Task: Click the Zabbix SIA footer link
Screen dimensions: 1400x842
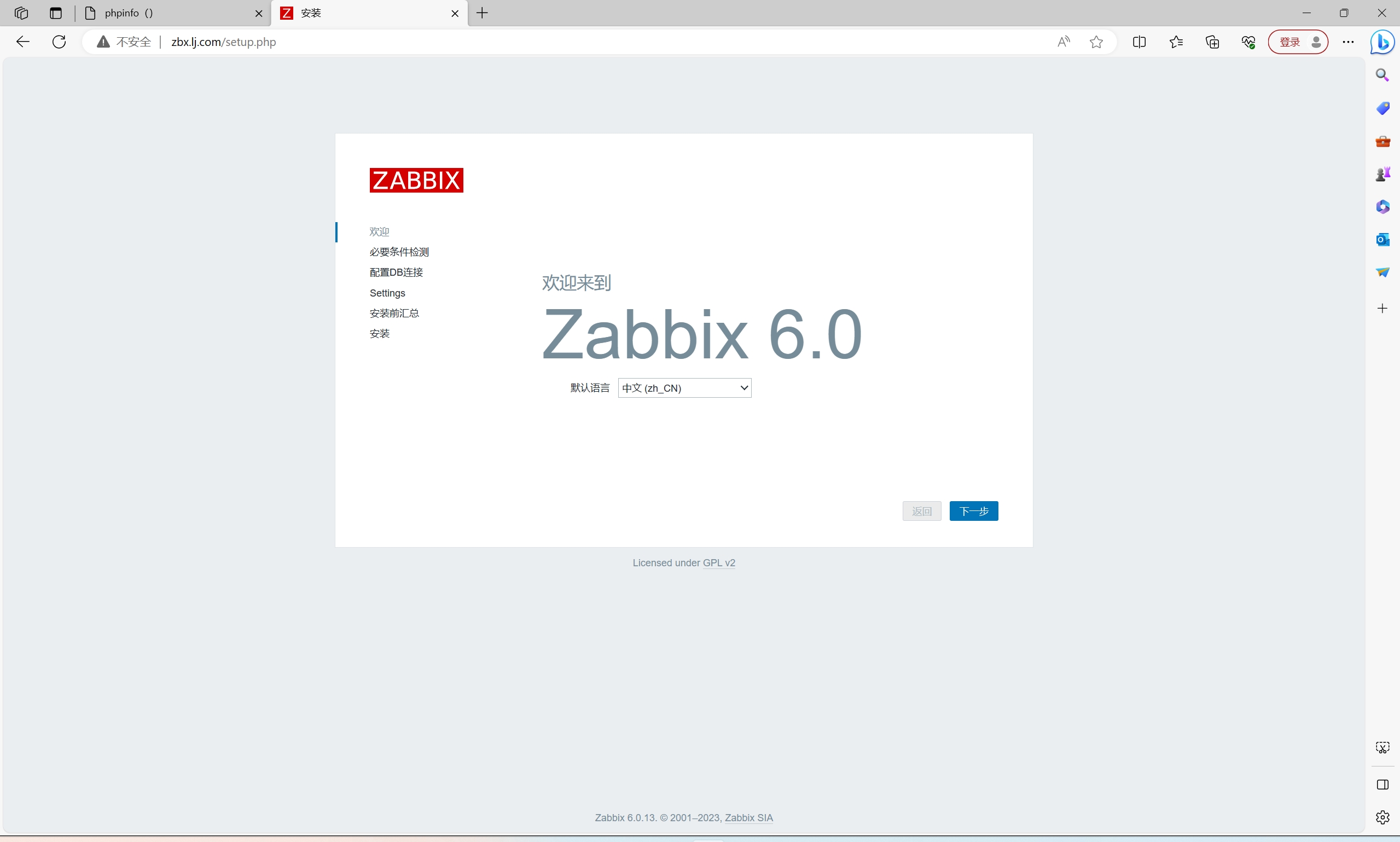Action: 748,817
